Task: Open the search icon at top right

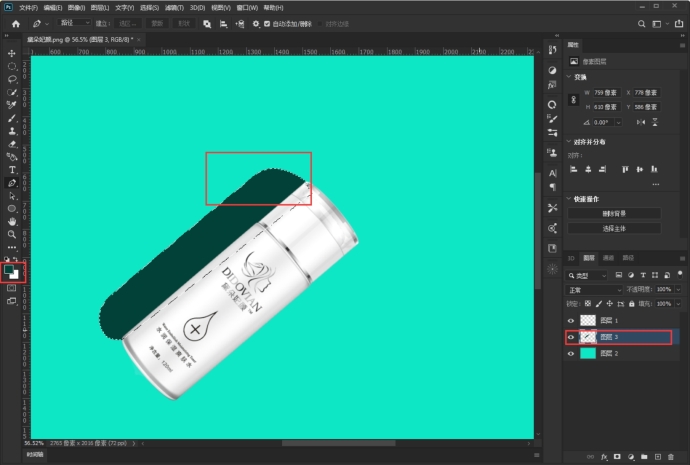Action: [x=642, y=24]
